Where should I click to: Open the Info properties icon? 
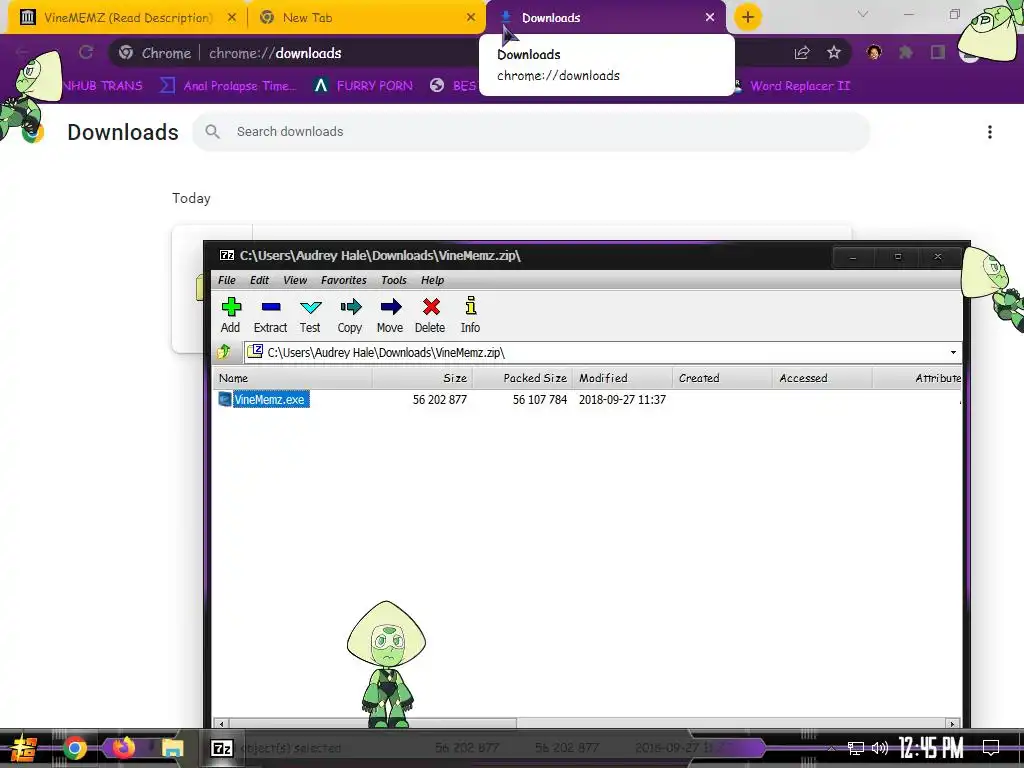[x=470, y=315]
